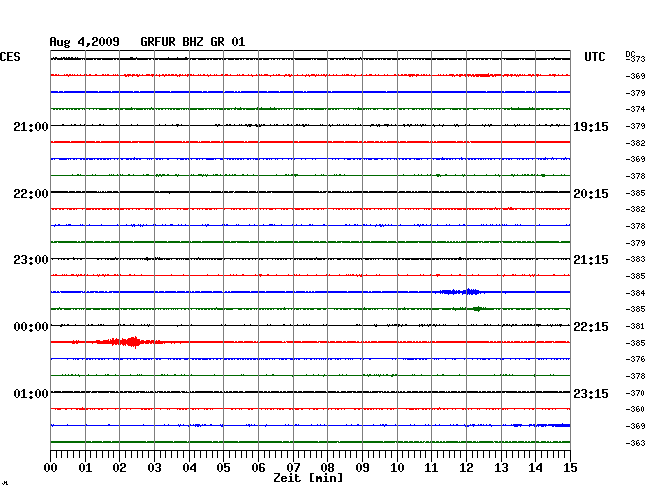Screen dimensions: 650x494
Task: Click the DC offset value "-384"
Action: 635,293
